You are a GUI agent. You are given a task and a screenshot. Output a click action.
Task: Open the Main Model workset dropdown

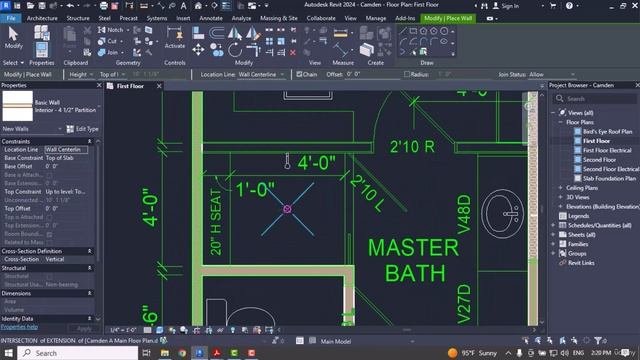point(367,341)
